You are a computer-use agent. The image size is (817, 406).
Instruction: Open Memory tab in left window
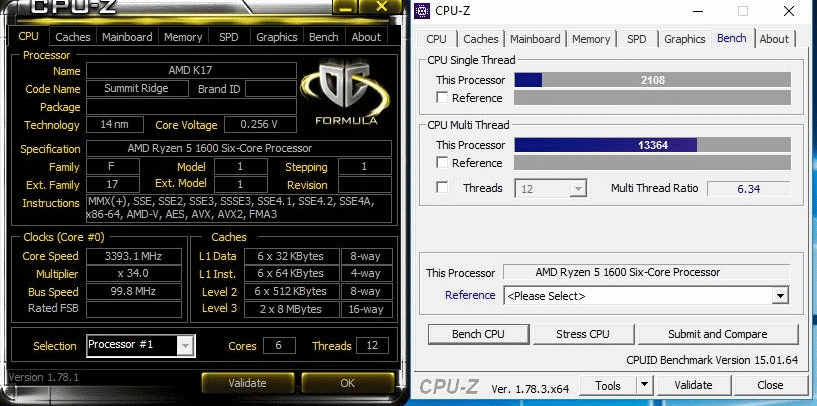point(183,37)
